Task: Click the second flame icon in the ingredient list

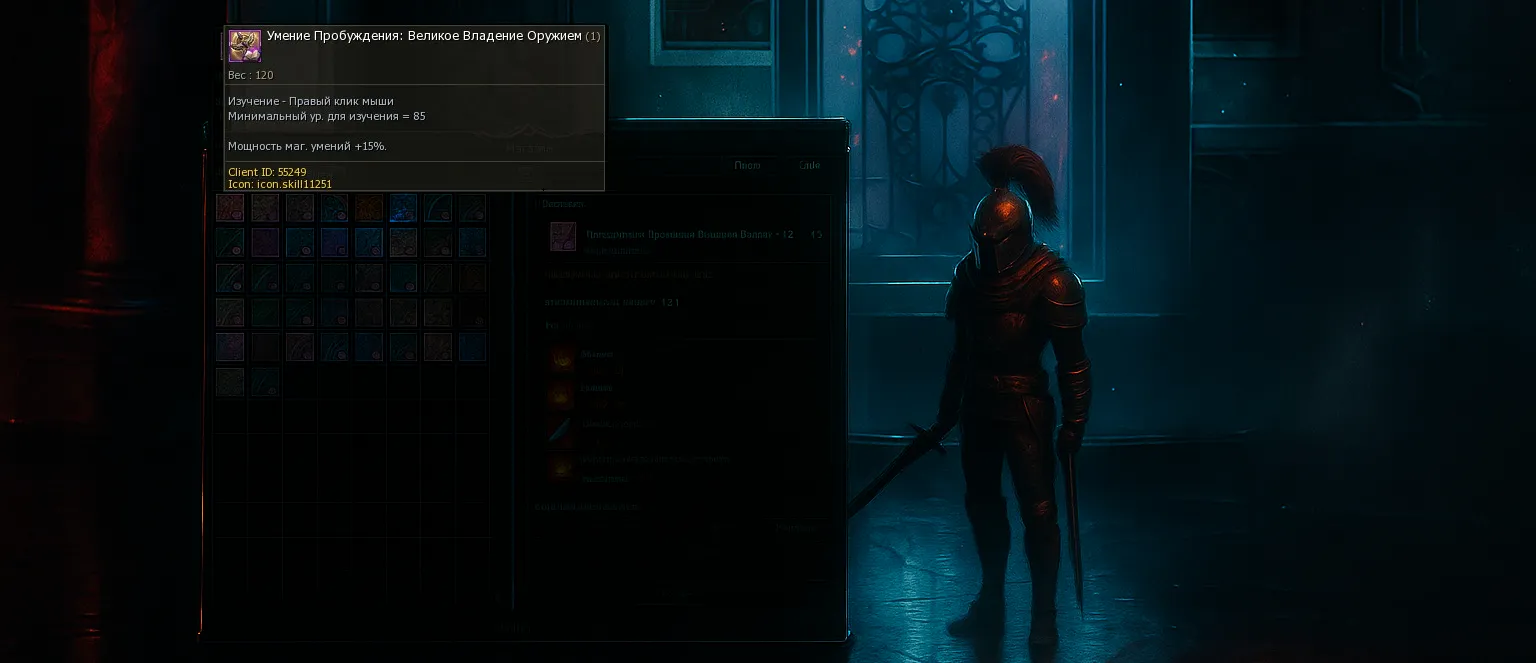Action: pyautogui.click(x=563, y=393)
